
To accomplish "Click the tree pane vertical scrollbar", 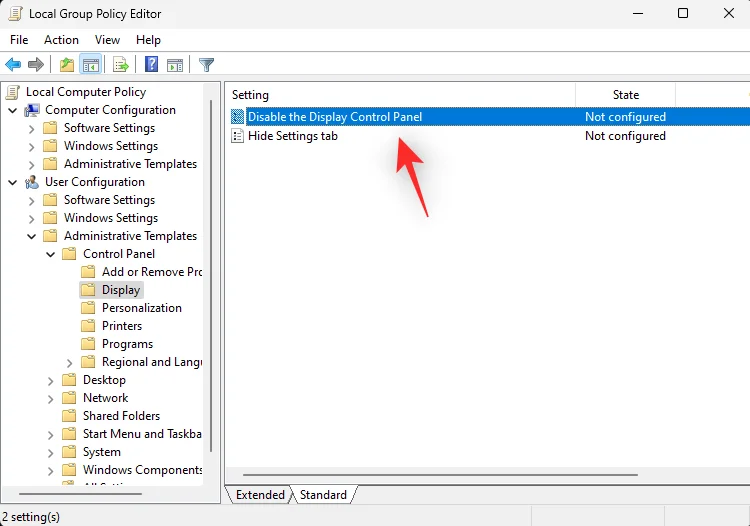I will click(x=211, y=276).
